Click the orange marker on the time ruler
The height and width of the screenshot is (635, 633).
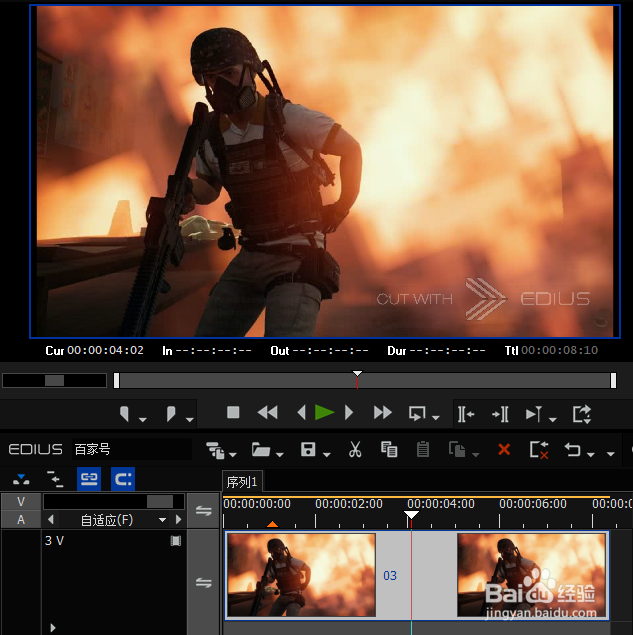coord(273,524)
